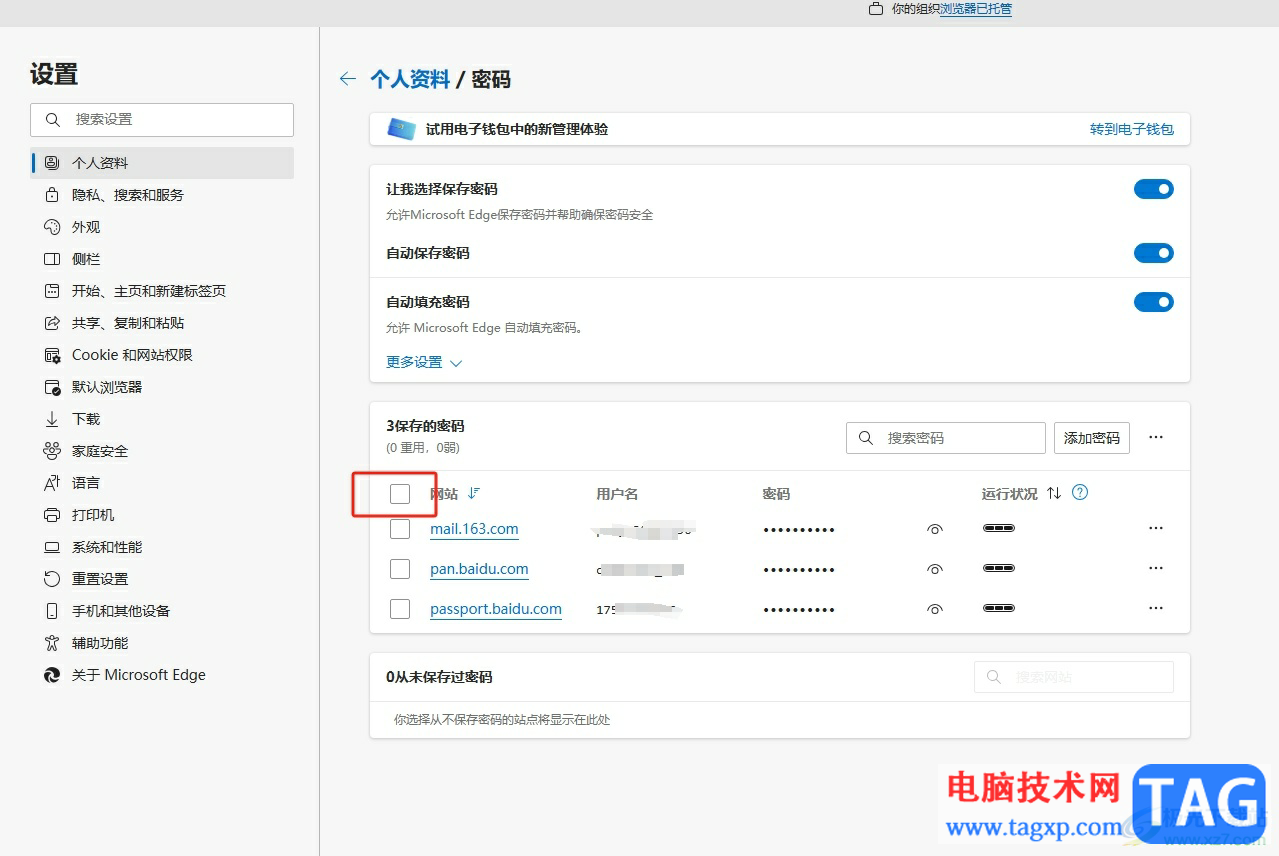Open more actions for mail.163.com row
The image size is (1279, 856).
tap(1156, 528)
